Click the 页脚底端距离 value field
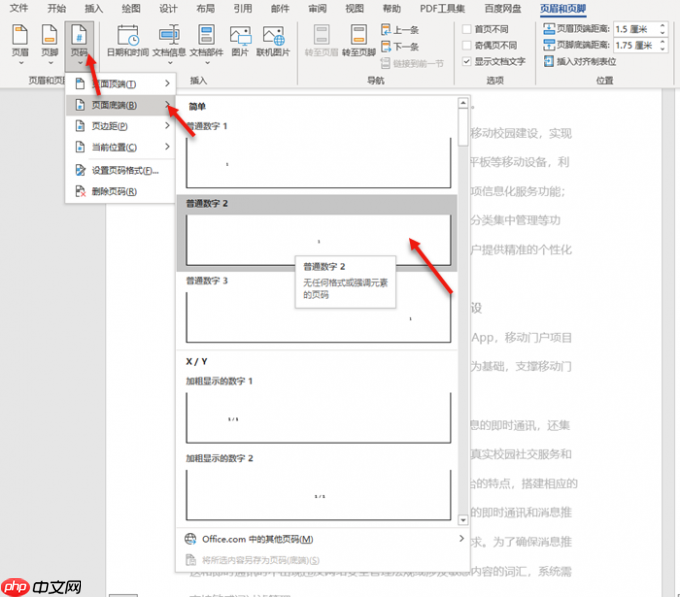 click(x=635, y=45)
